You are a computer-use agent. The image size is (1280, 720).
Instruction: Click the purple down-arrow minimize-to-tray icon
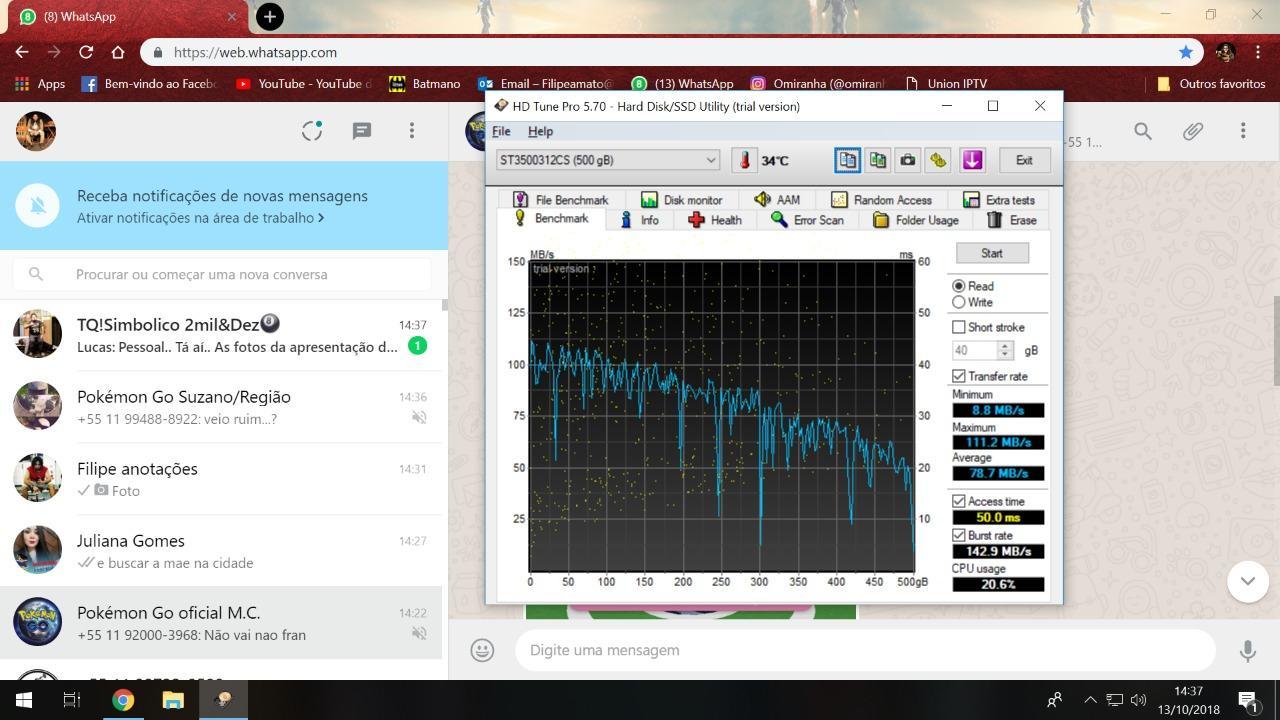click(972, 160)
